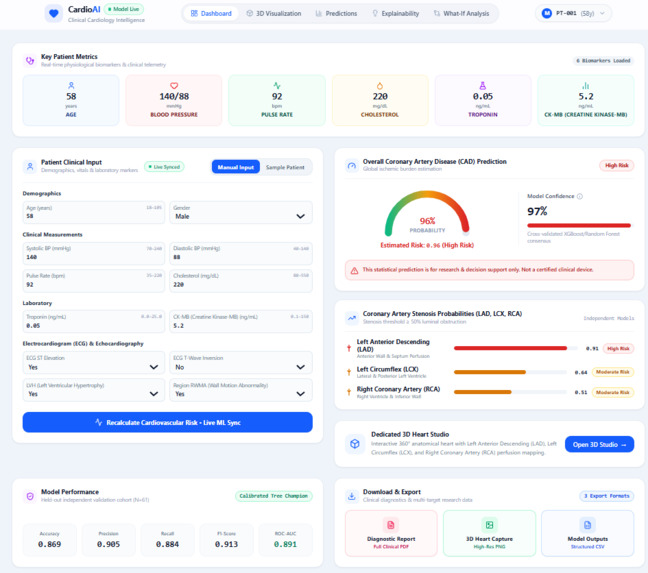Click the Diastolic BP input field
Screen dimensions: 648x573
(x=241, y=253)
